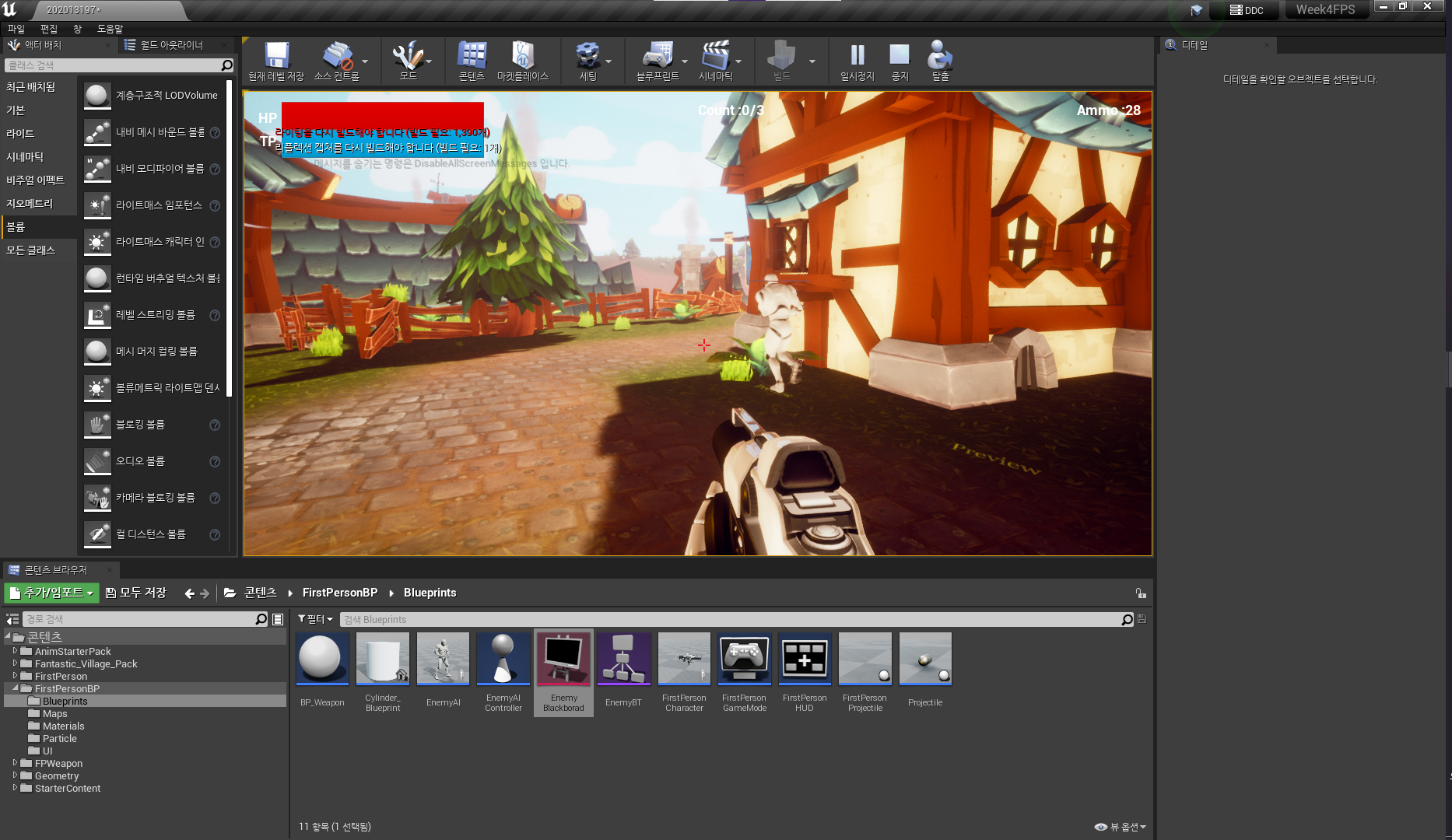
Task: Select Blocking Volume hand icon
Action: pyautogui.click(x=97, y=425)
